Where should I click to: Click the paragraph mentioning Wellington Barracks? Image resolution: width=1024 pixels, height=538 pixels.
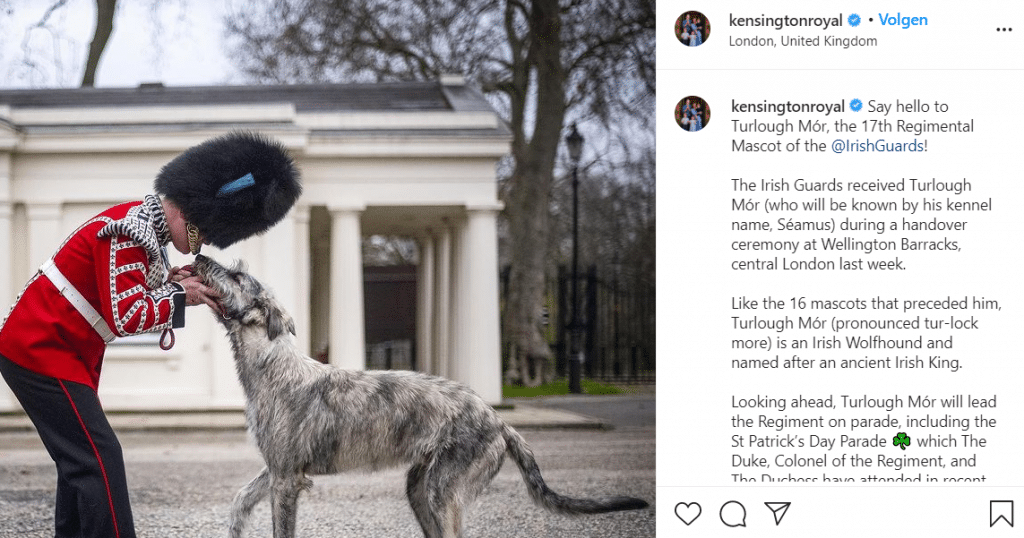click(x=861, y=225)
